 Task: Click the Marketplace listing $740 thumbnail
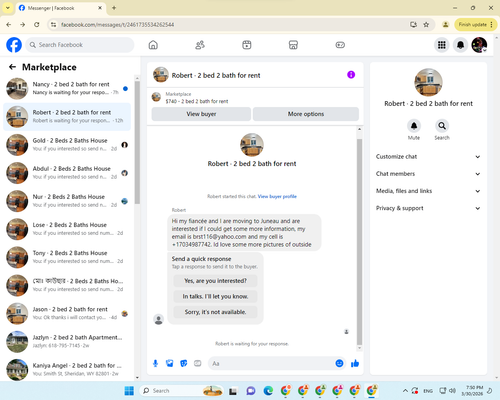coord(156,97)
